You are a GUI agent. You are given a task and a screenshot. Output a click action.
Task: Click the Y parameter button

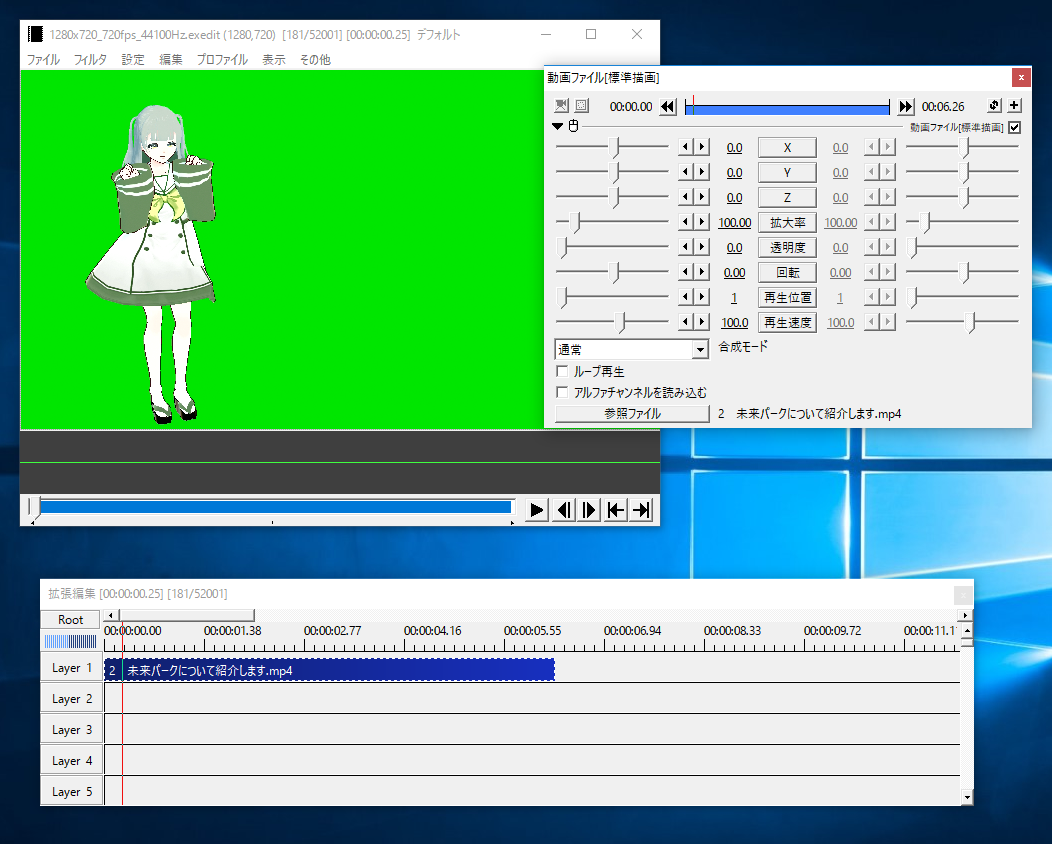pyautogui.click(x=787, y=172)
